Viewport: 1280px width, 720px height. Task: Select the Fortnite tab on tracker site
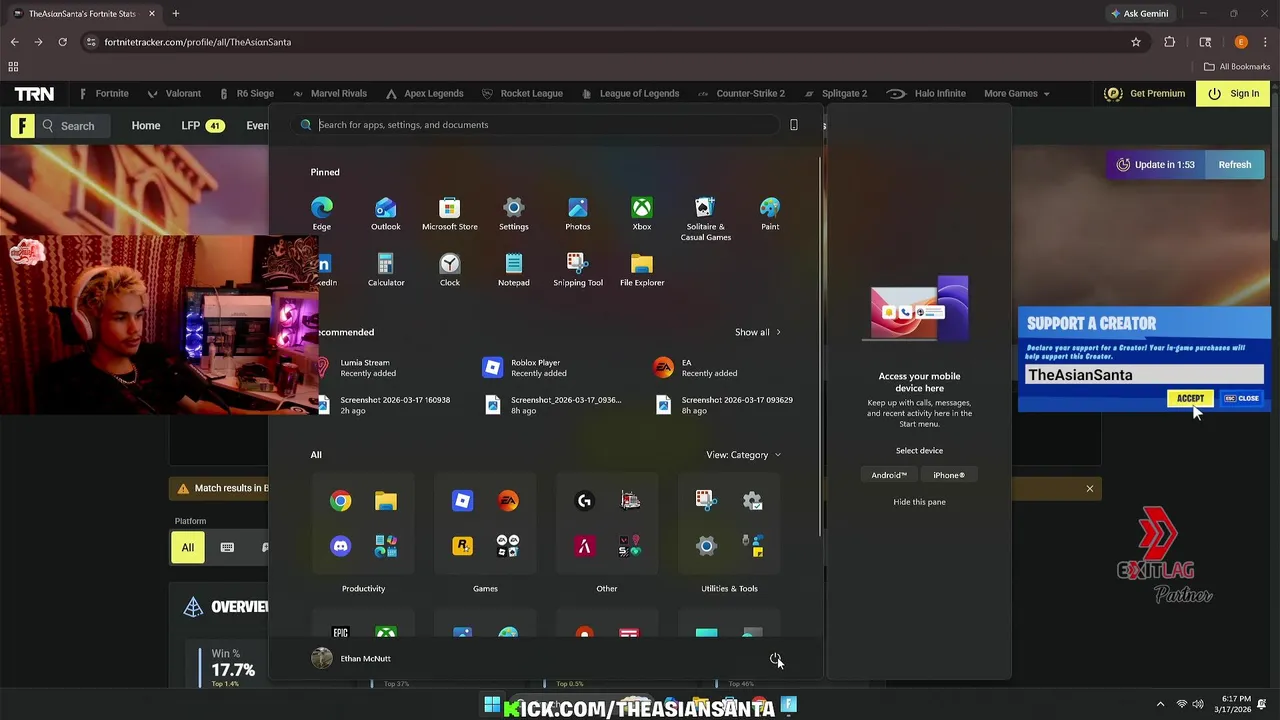tap(104, 93)
